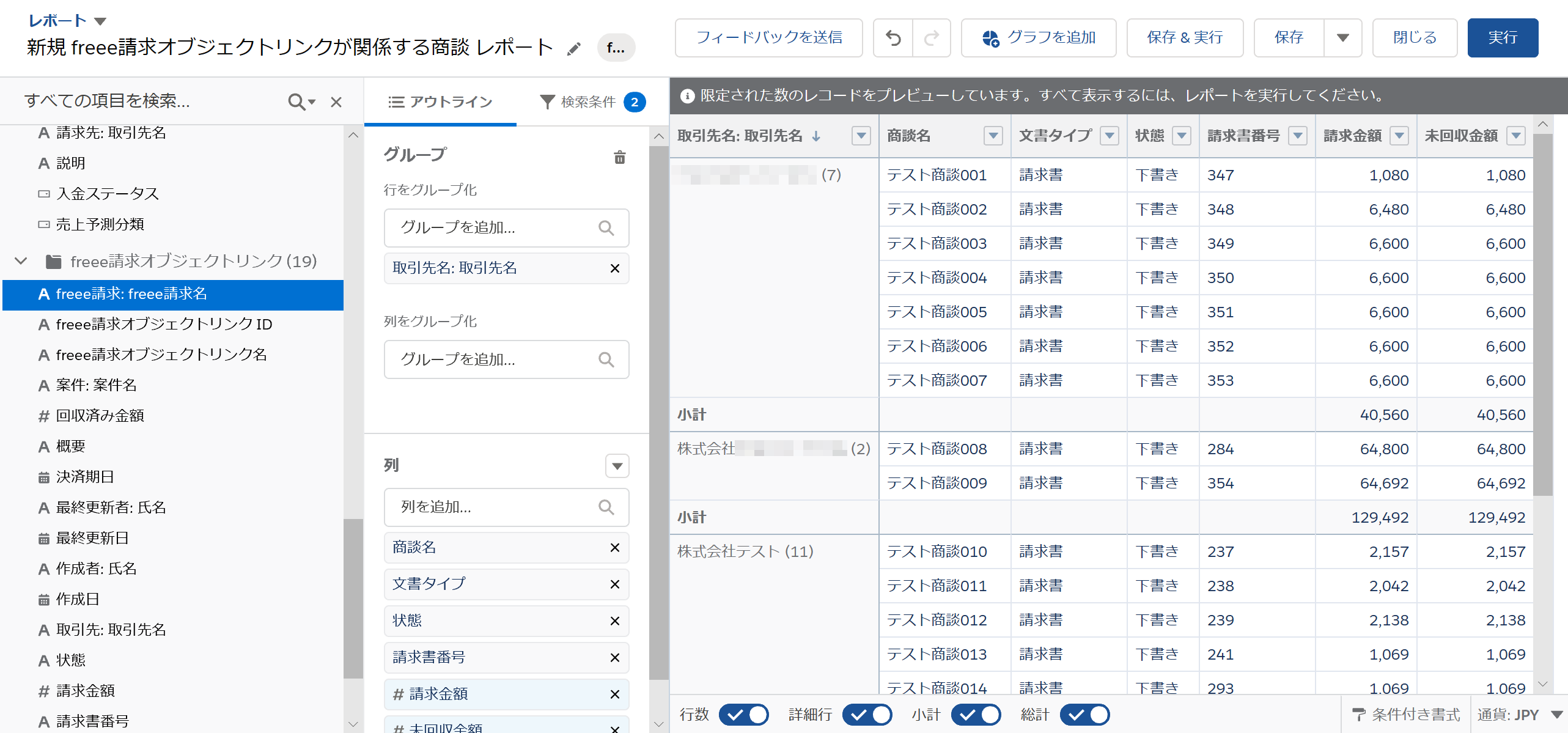This screenshot has width=1568, height=733.
Task: Delete all groups with trash icon
Action: point(619,157)
